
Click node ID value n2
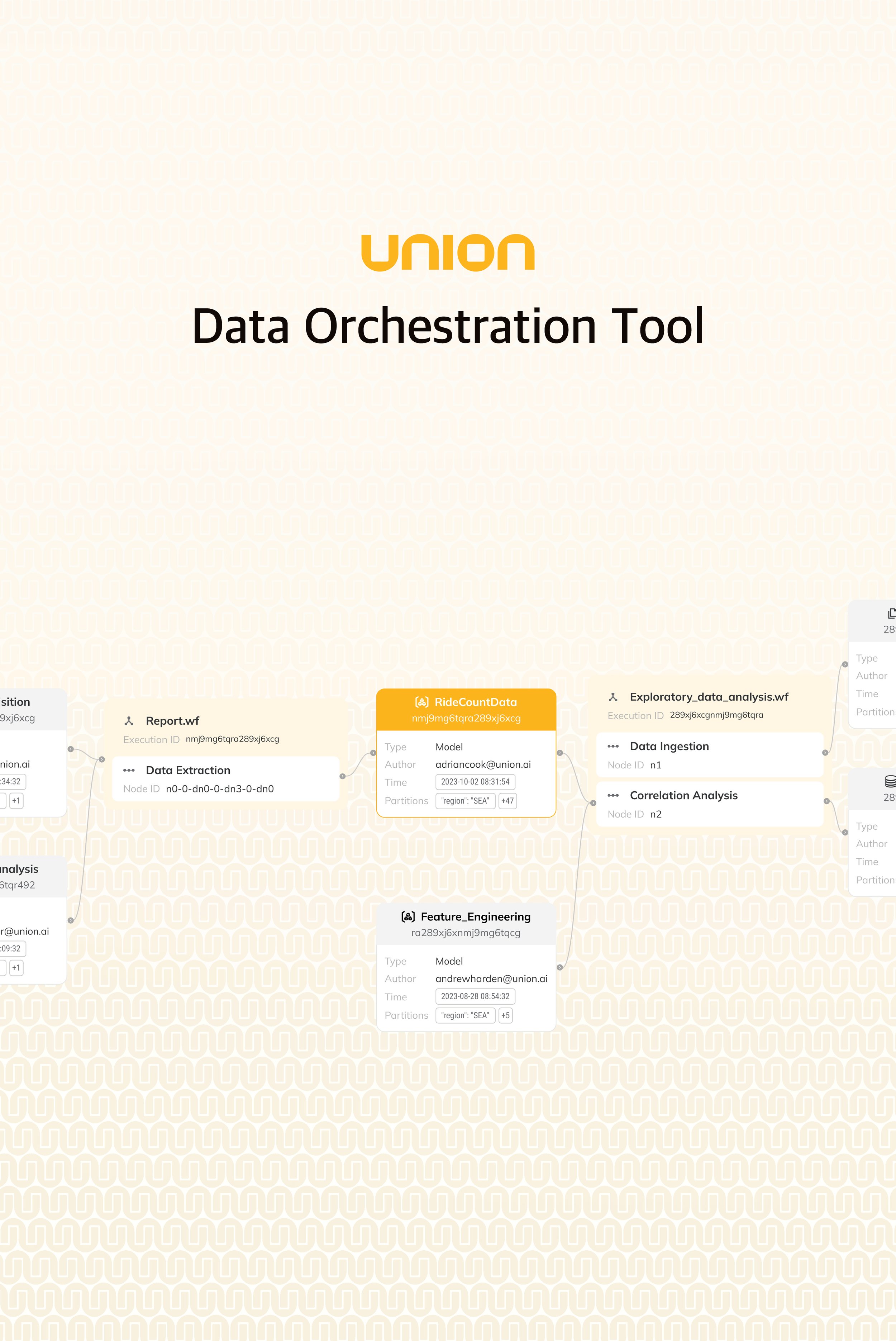coord(656,814)
